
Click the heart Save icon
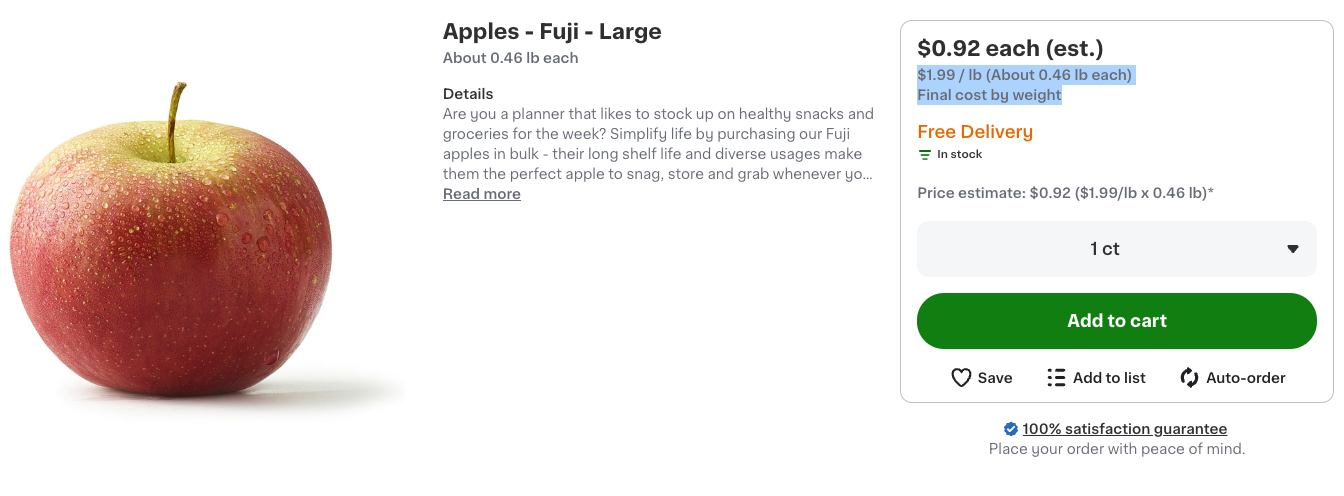click(x=961, y=378)
